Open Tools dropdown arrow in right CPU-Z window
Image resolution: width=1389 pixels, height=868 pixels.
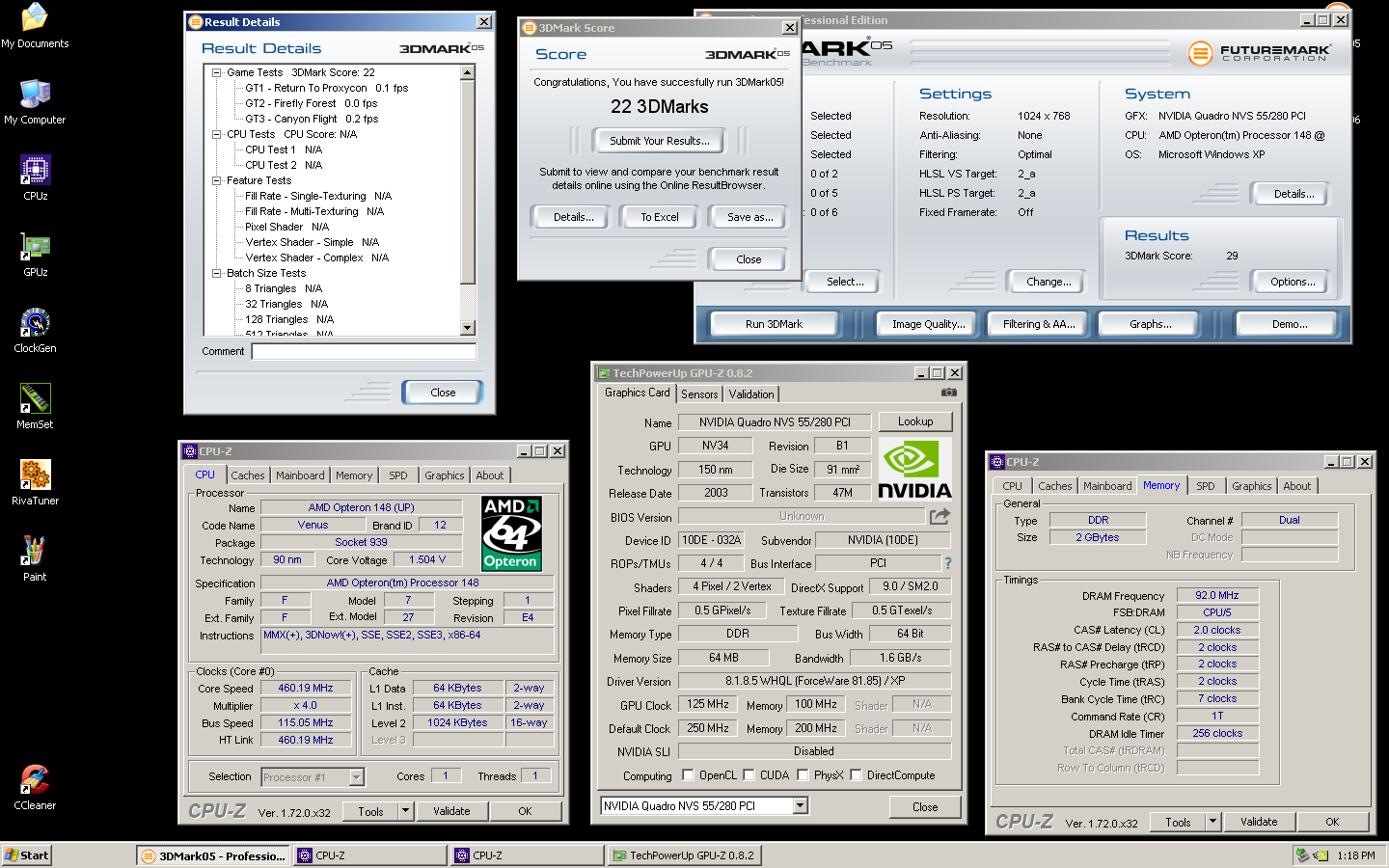pyautogui.click(x=1213, y=822)
